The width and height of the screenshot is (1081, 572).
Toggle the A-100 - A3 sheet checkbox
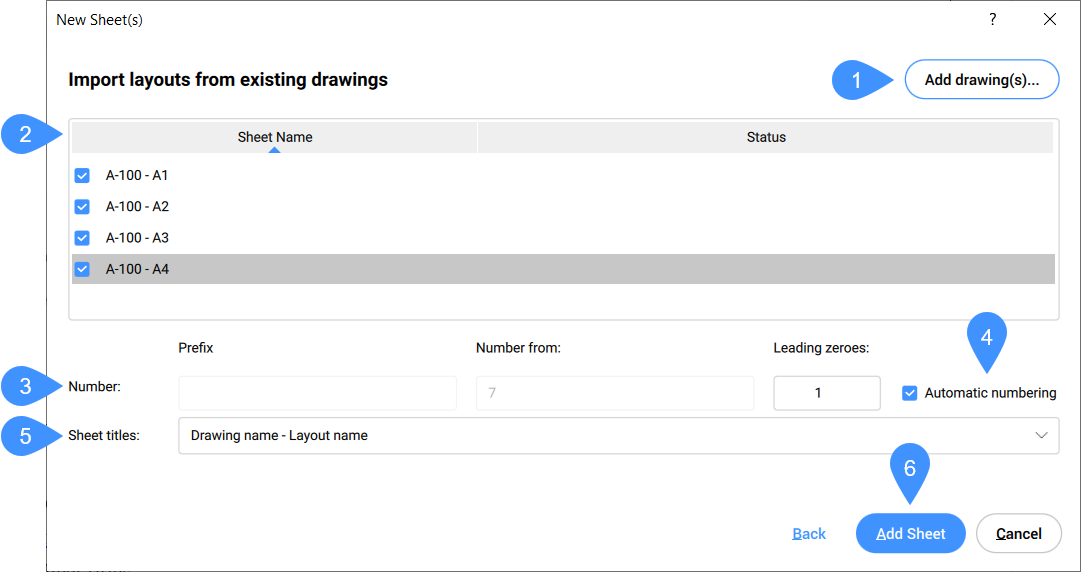pos(83,238)
